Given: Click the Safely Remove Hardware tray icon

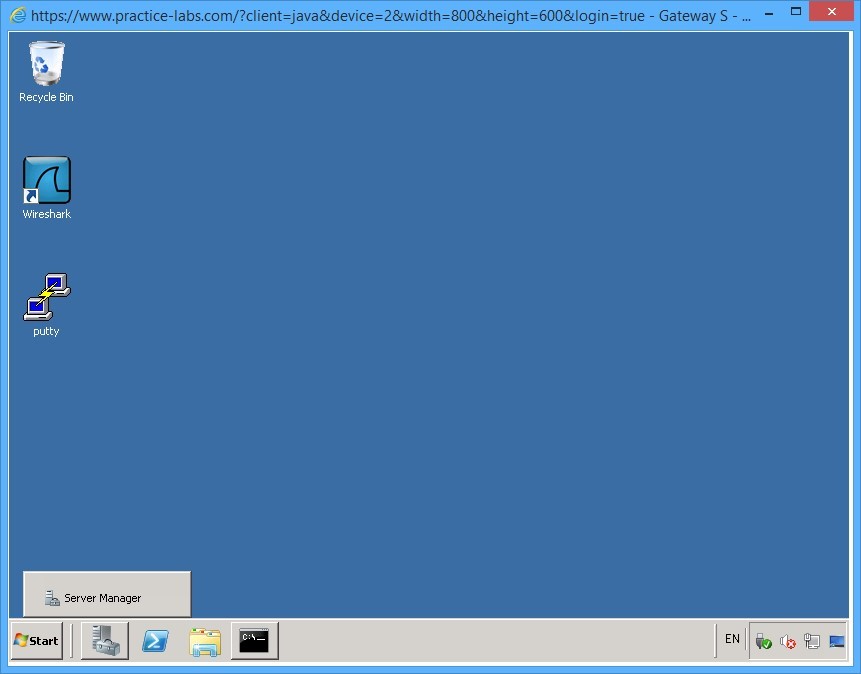Looking at the screenshot, I should point(762,640).
